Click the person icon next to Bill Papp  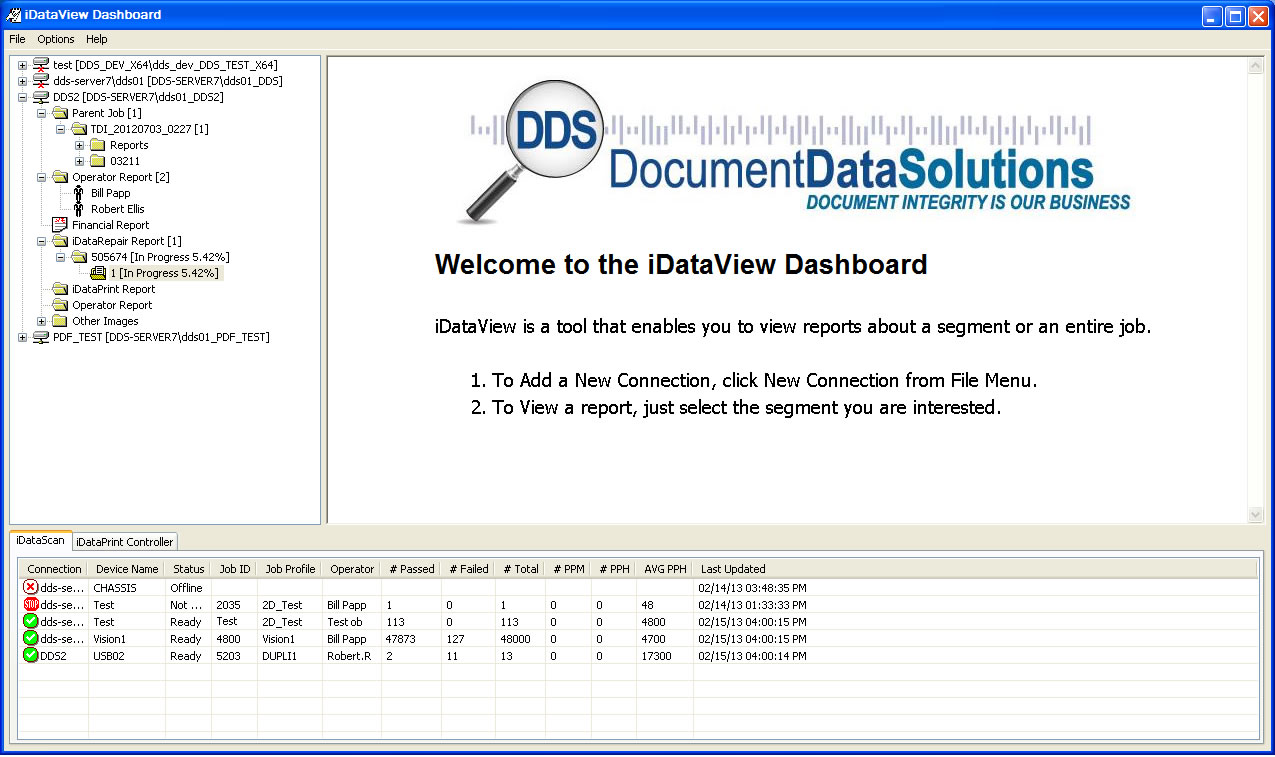tap(79, 193)
